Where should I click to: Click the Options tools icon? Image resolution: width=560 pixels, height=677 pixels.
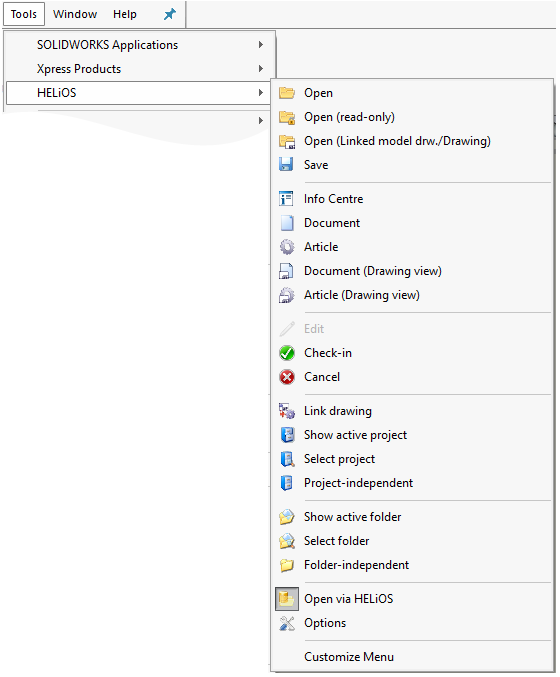click(x=287, y=623)
